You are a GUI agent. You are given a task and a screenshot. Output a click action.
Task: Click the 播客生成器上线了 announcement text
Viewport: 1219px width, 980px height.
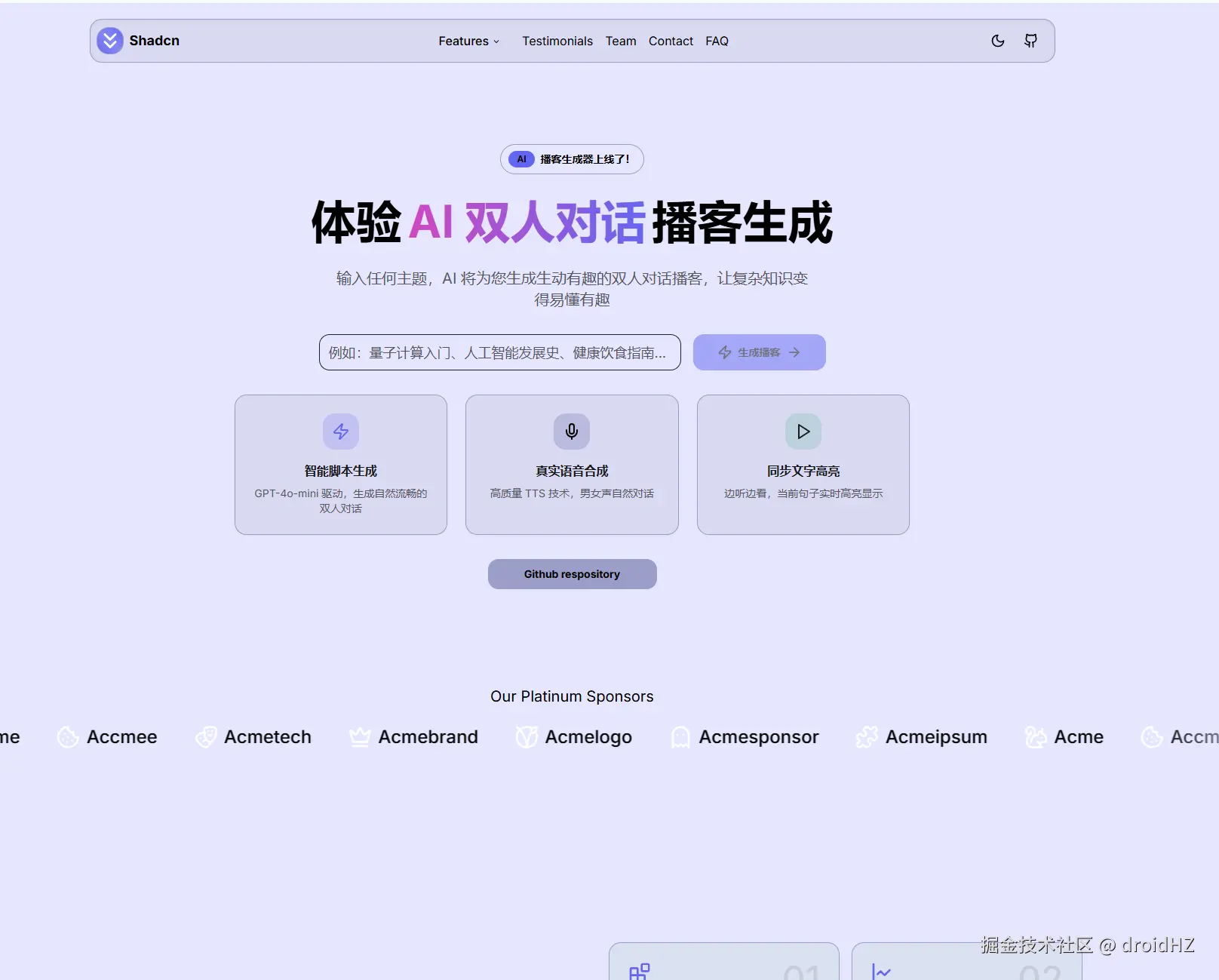pos(585,159)
